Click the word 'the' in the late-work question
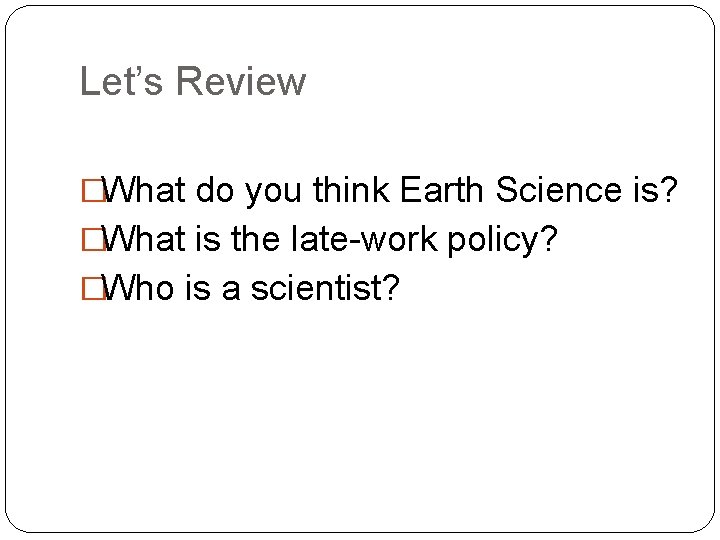Viewport: 720px width, 540px height. [255, 238]
